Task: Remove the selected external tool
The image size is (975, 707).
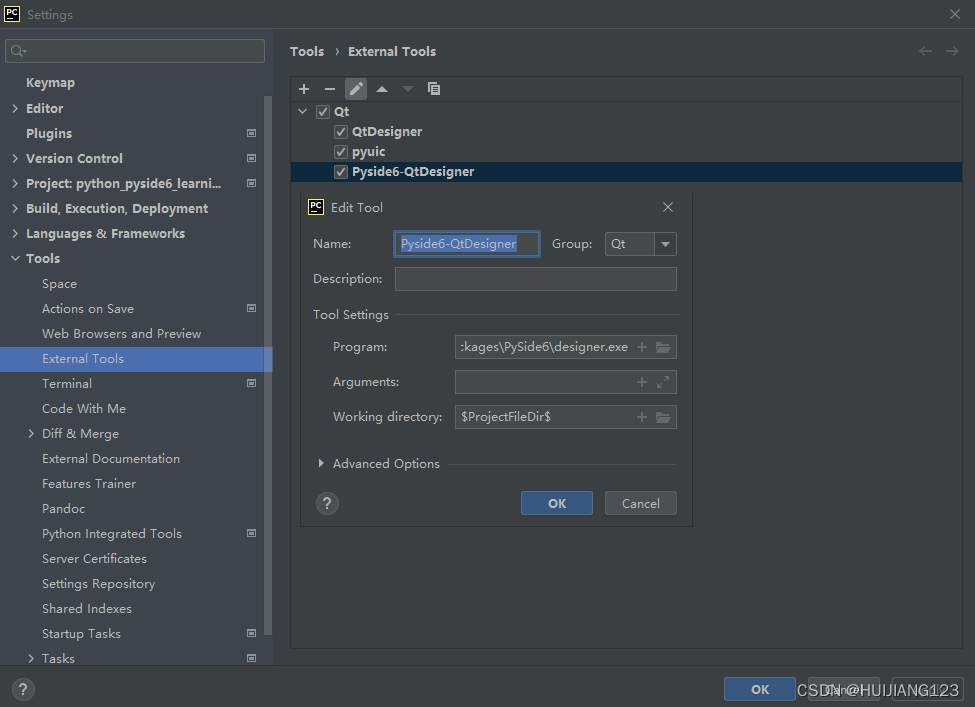Action: (x=330, y=89)
